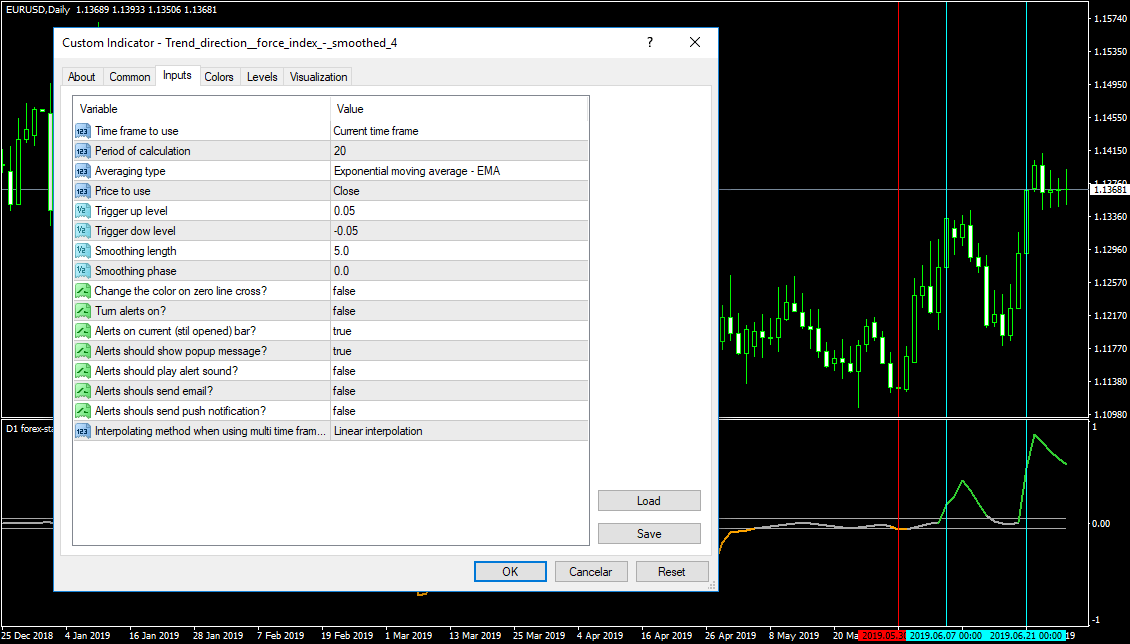Click the icon beside Time frame to use

coord(82,131)
